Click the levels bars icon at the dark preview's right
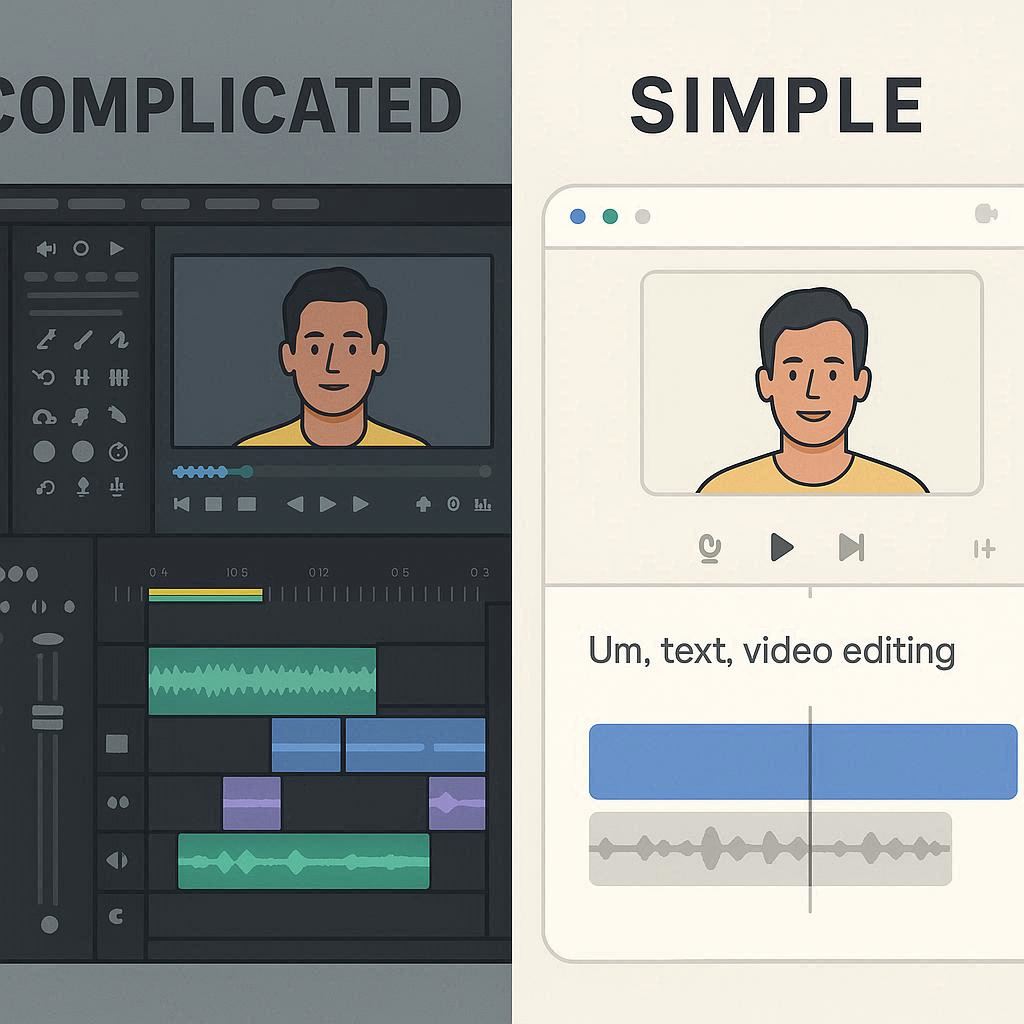This screenshot has width=1024, height=1024. tap(483, 505)
